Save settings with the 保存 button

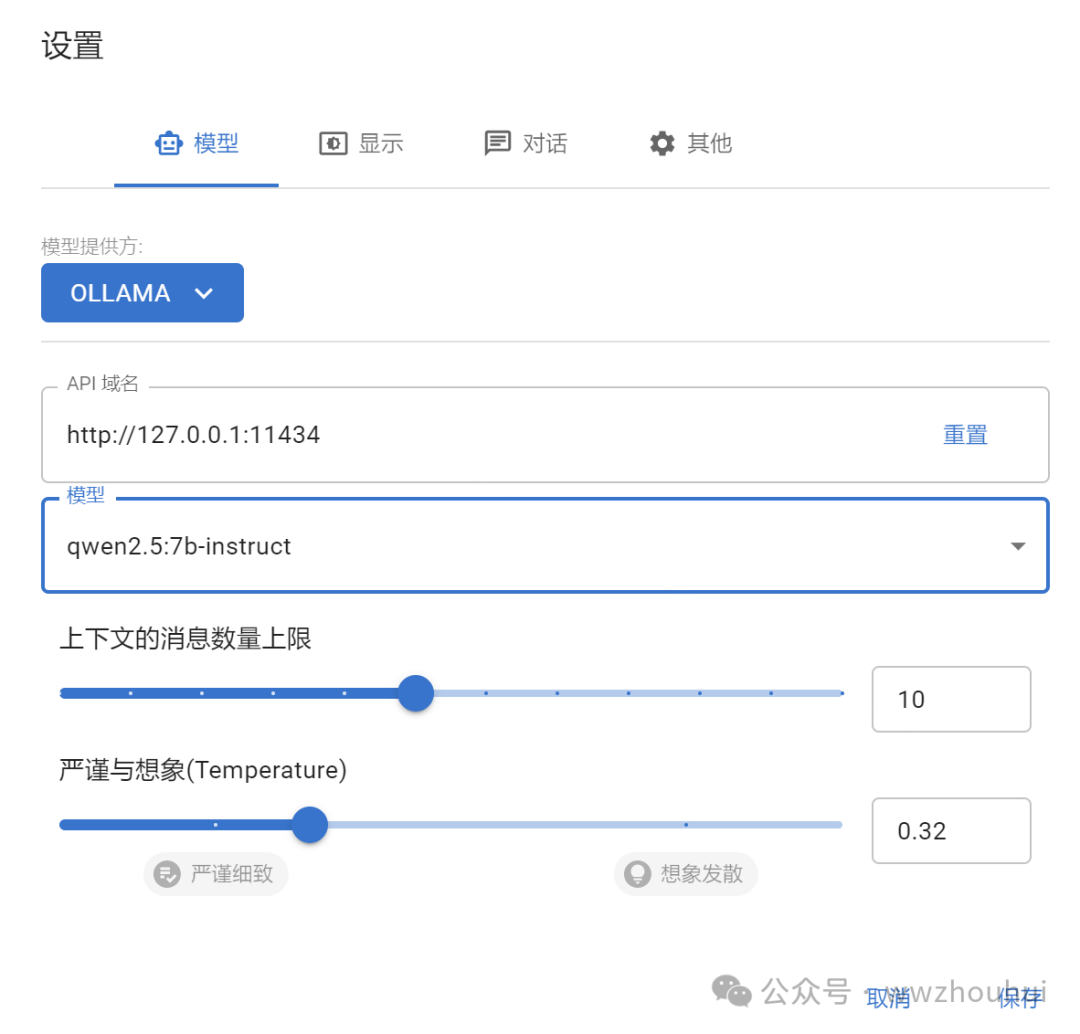(1019, 997)
